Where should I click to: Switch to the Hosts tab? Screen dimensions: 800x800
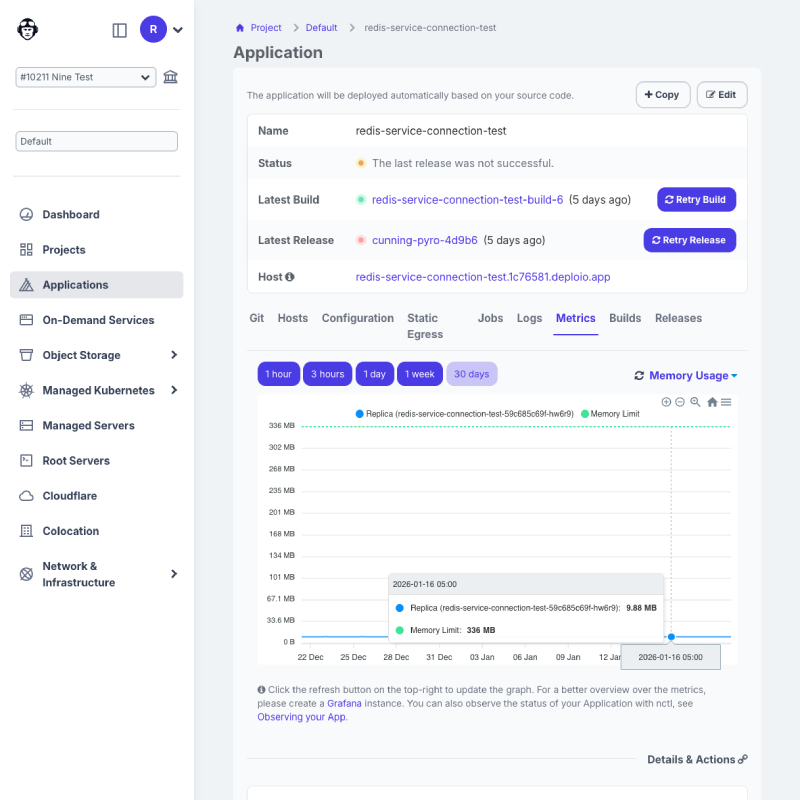(293, 318)
